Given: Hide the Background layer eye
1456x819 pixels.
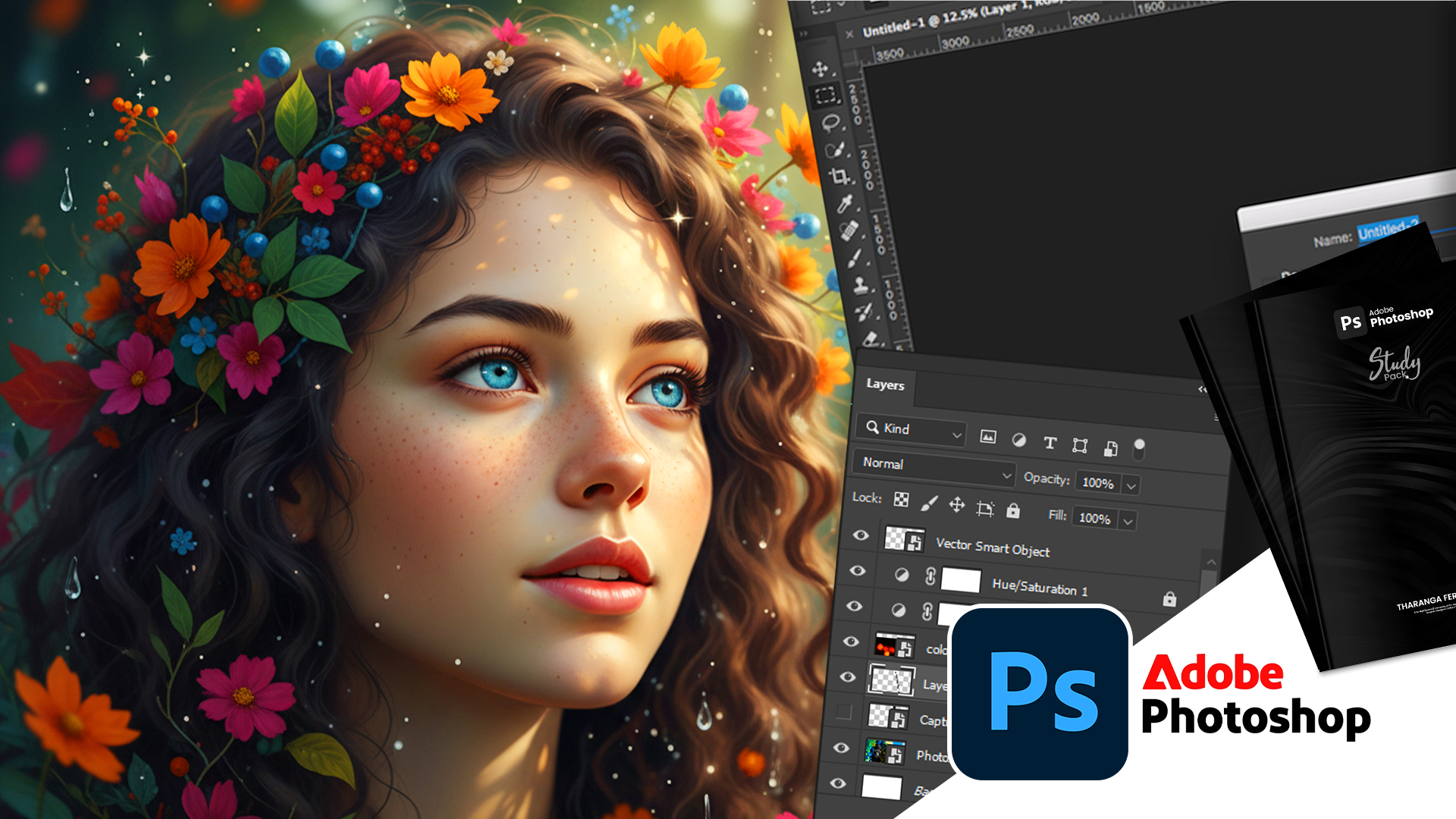Looking at the screenshot, I should pos(838,783).
